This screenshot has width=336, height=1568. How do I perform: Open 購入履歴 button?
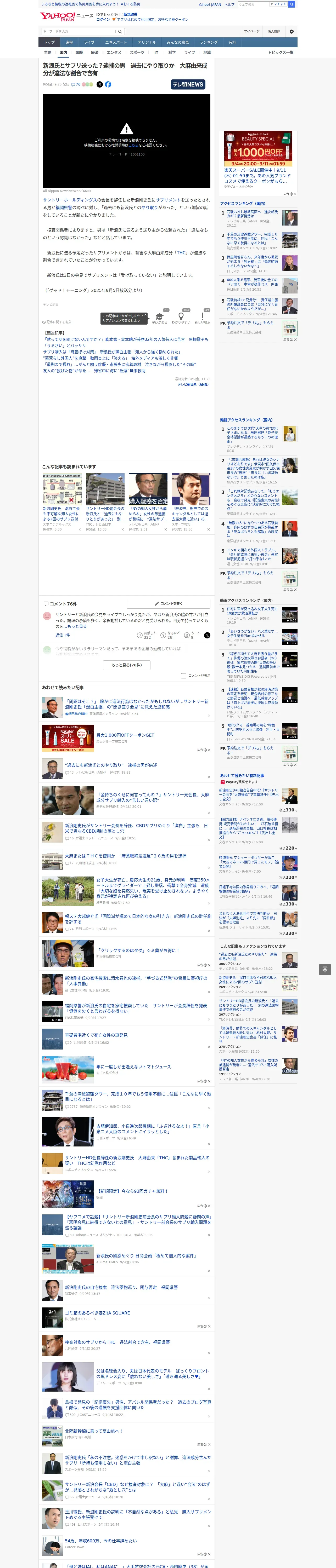coord(274,32)
